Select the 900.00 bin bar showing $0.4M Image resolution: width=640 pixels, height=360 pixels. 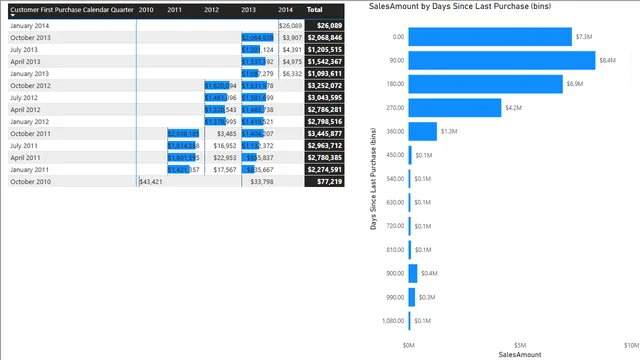(x=413, y=273)
